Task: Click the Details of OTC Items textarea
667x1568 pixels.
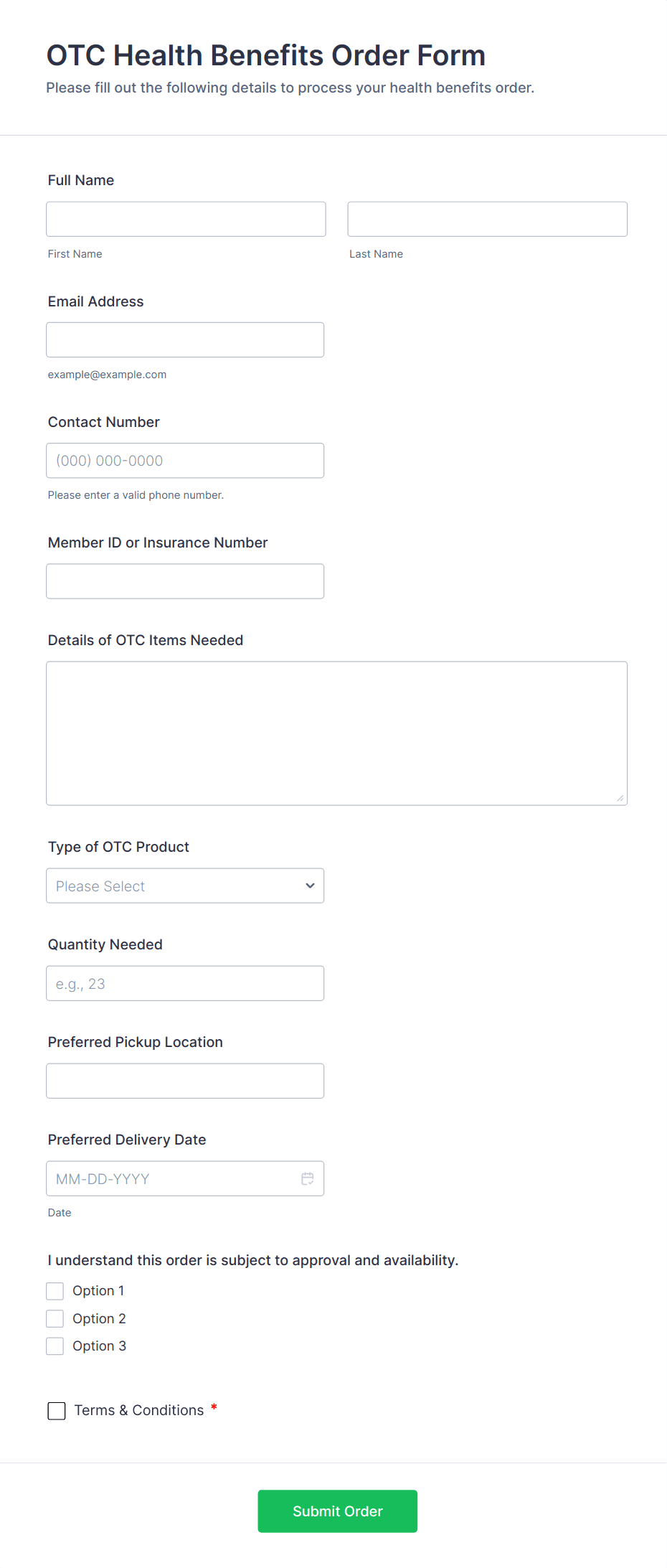Action: (x=336, y=733)
